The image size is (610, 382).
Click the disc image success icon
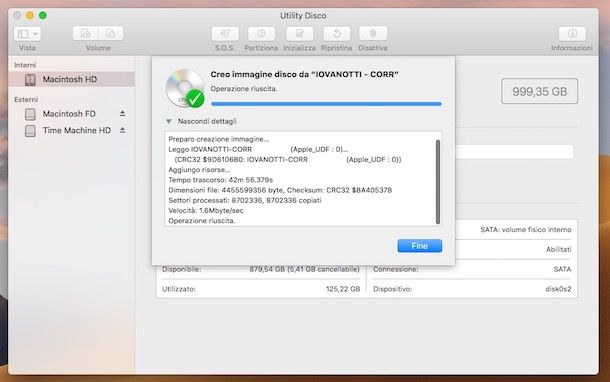(185, 88)
